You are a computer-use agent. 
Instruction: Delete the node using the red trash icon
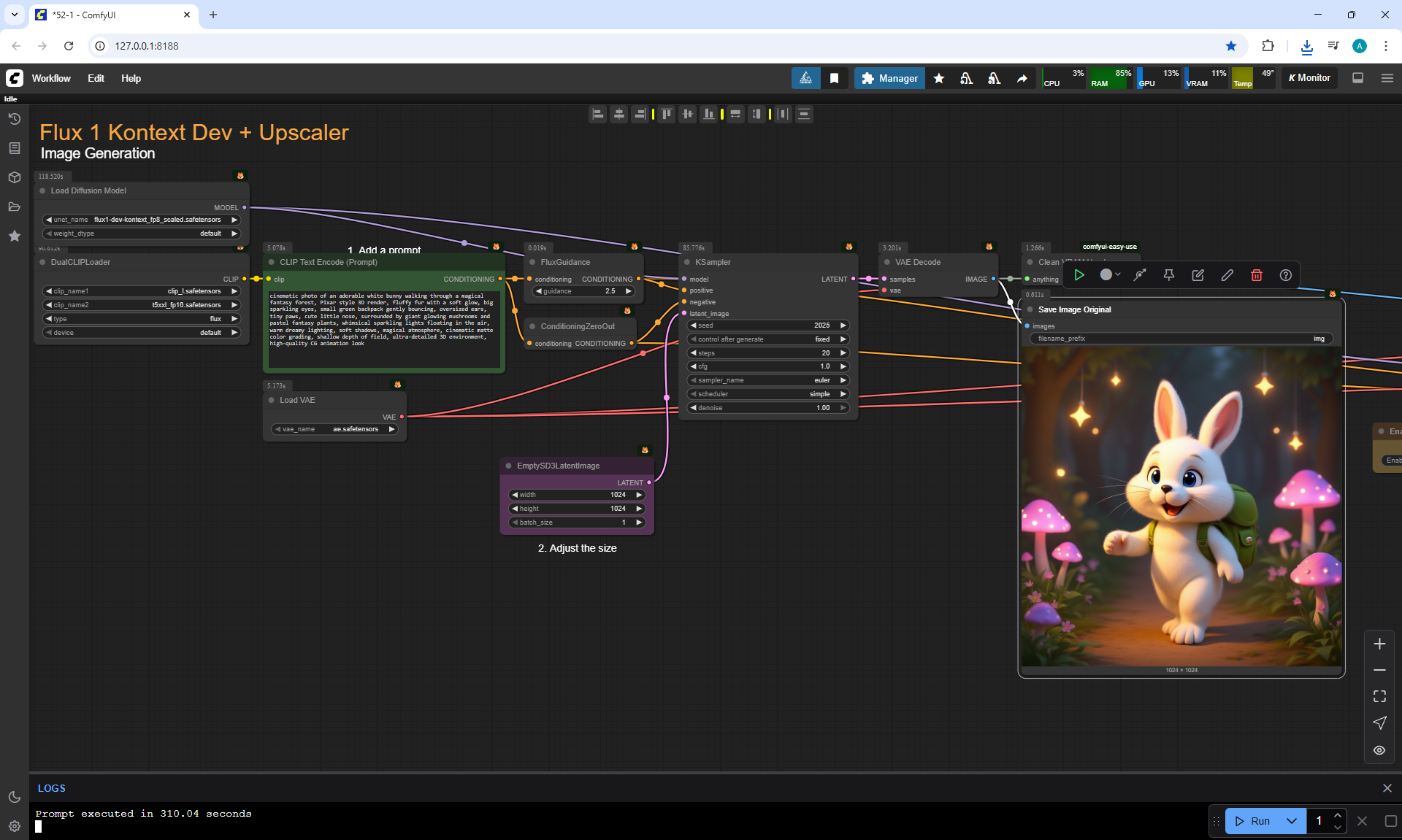point(1256,275)
